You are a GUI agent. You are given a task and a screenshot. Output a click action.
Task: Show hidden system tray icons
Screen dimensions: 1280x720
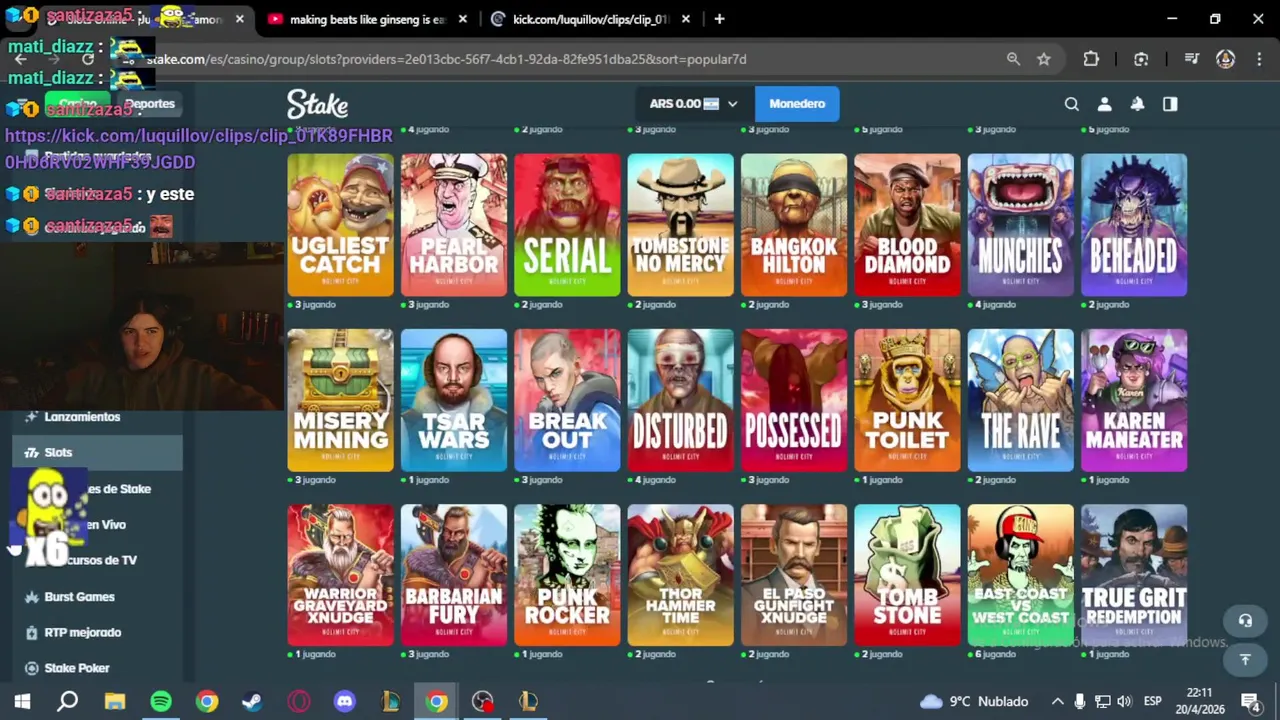click(1057, 702)
